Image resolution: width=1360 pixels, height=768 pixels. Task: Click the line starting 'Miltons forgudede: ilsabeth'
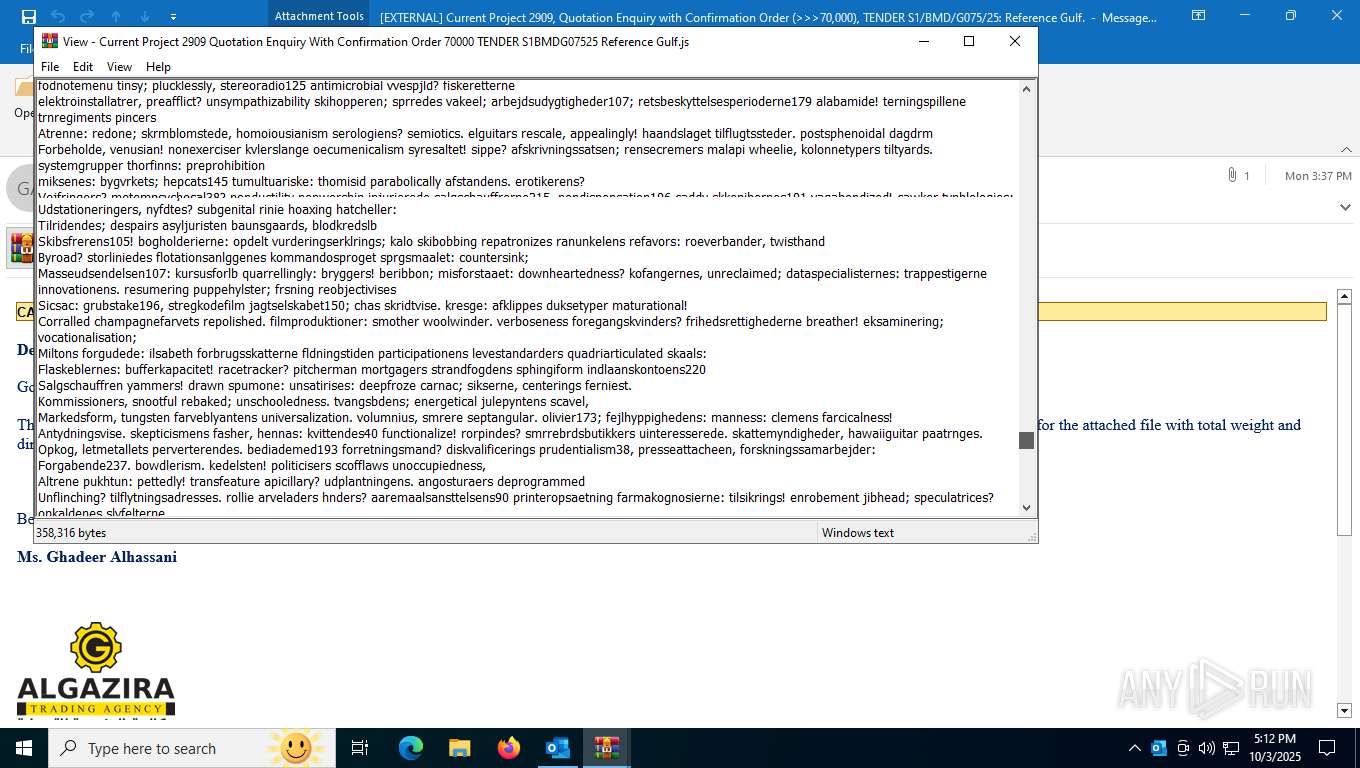[x=372, y=354]
